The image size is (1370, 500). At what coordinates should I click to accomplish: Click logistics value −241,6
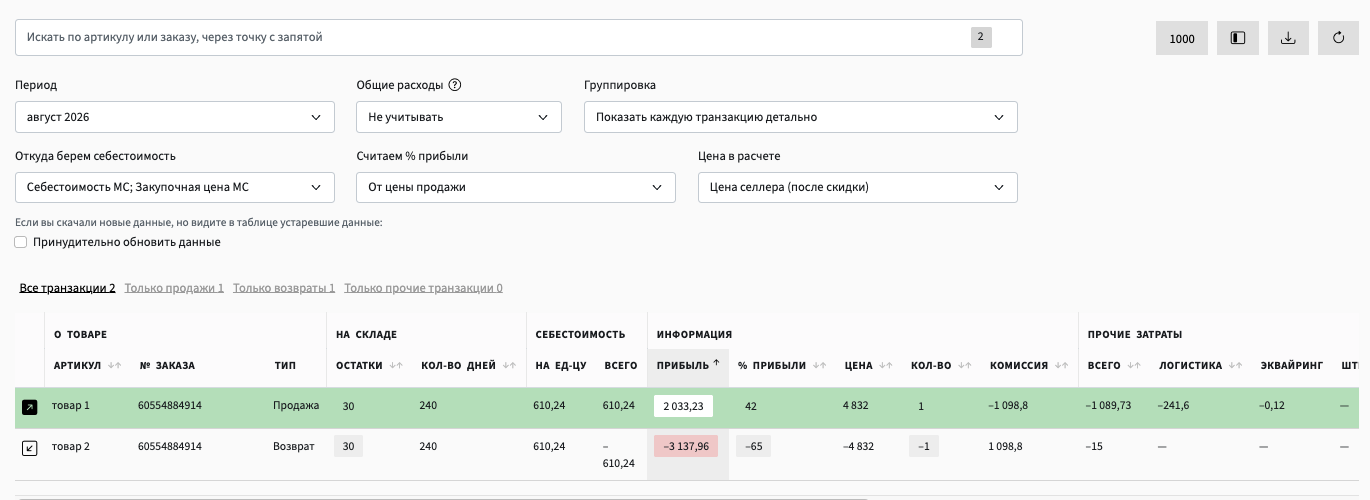pos(1173,405)
